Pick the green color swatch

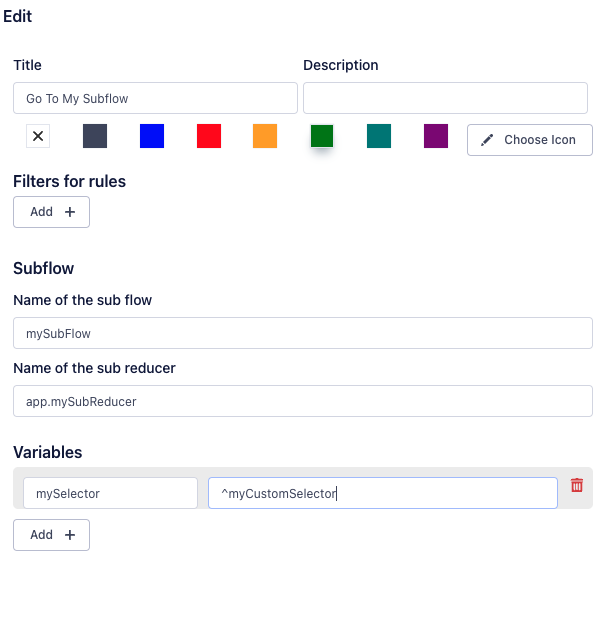[322, 137]
